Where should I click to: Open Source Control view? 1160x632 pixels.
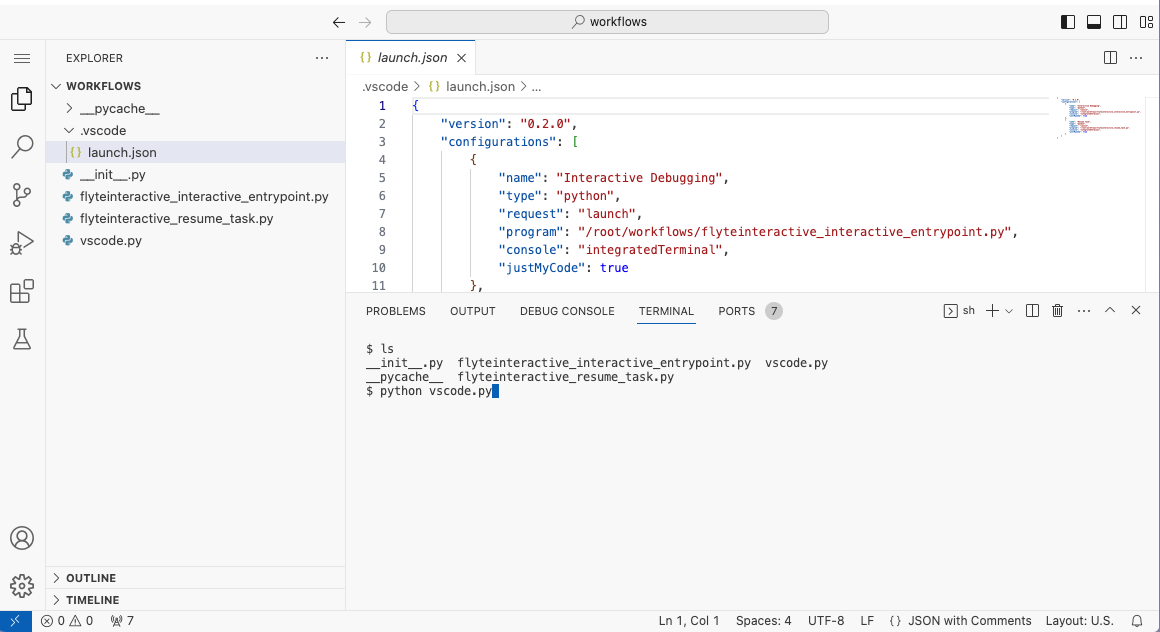pyautogui.click(x=22, y=195)
